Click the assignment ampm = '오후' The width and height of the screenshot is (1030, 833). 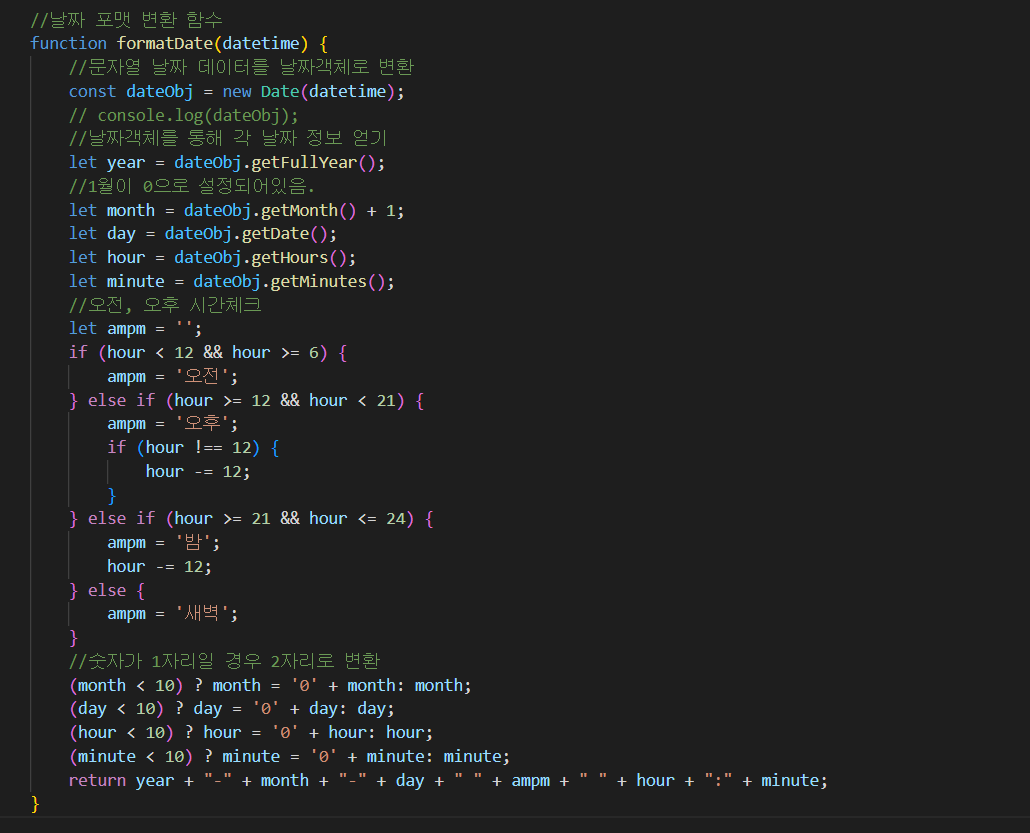[x=173, y=424]
